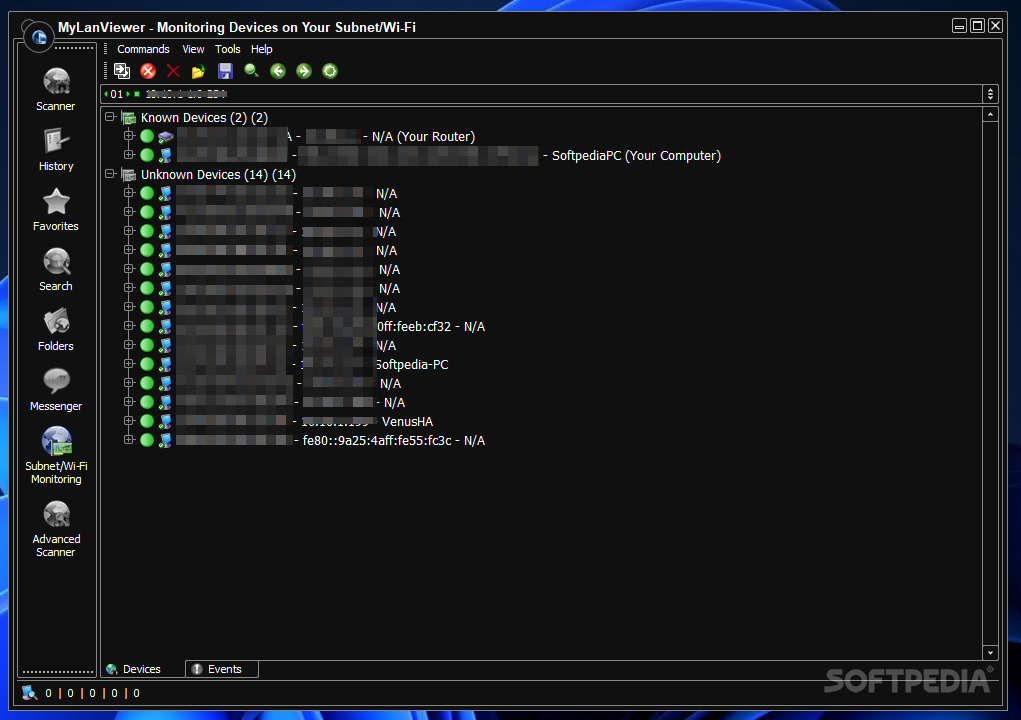Click the green back arrow icon
The height and width of the screenshot is (720, 1021).
pyautogui.click(x=278, y=71)
